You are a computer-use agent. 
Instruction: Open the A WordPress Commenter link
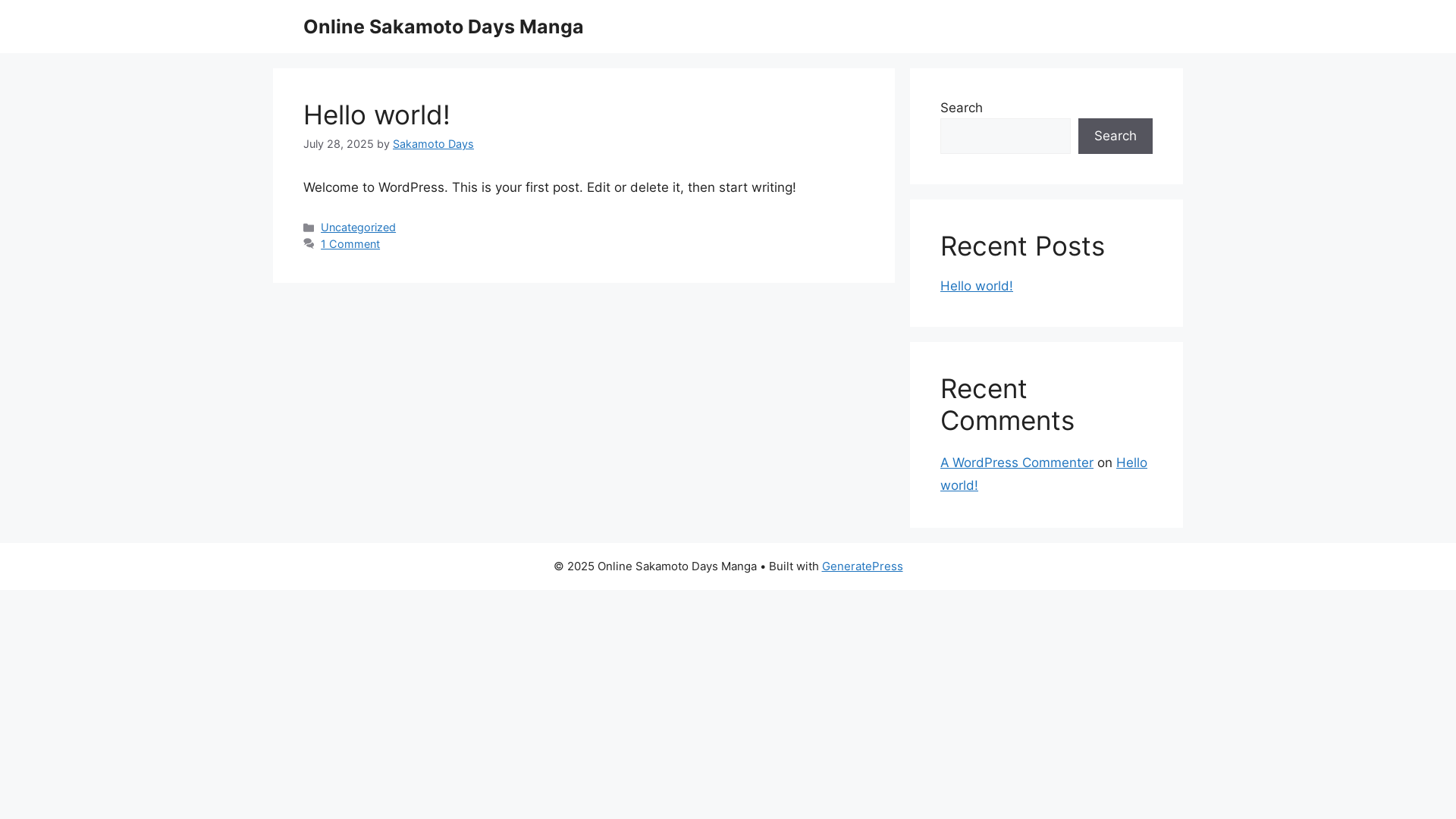(1017, 463)
